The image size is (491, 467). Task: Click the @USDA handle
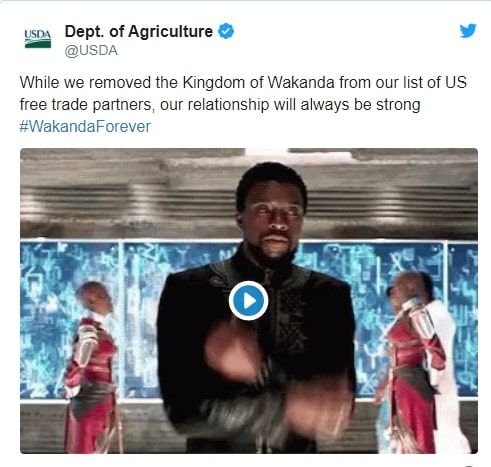(91, 51)
